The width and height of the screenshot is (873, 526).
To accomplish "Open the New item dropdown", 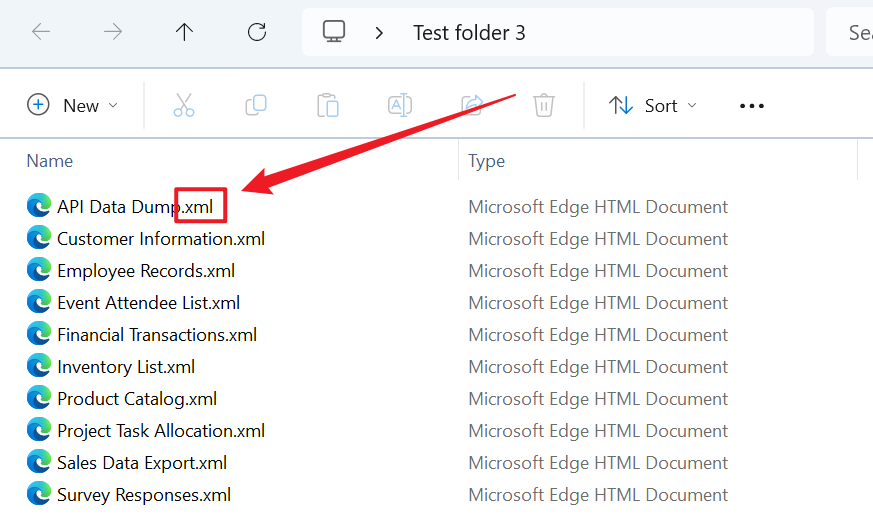I will [72, 105].
